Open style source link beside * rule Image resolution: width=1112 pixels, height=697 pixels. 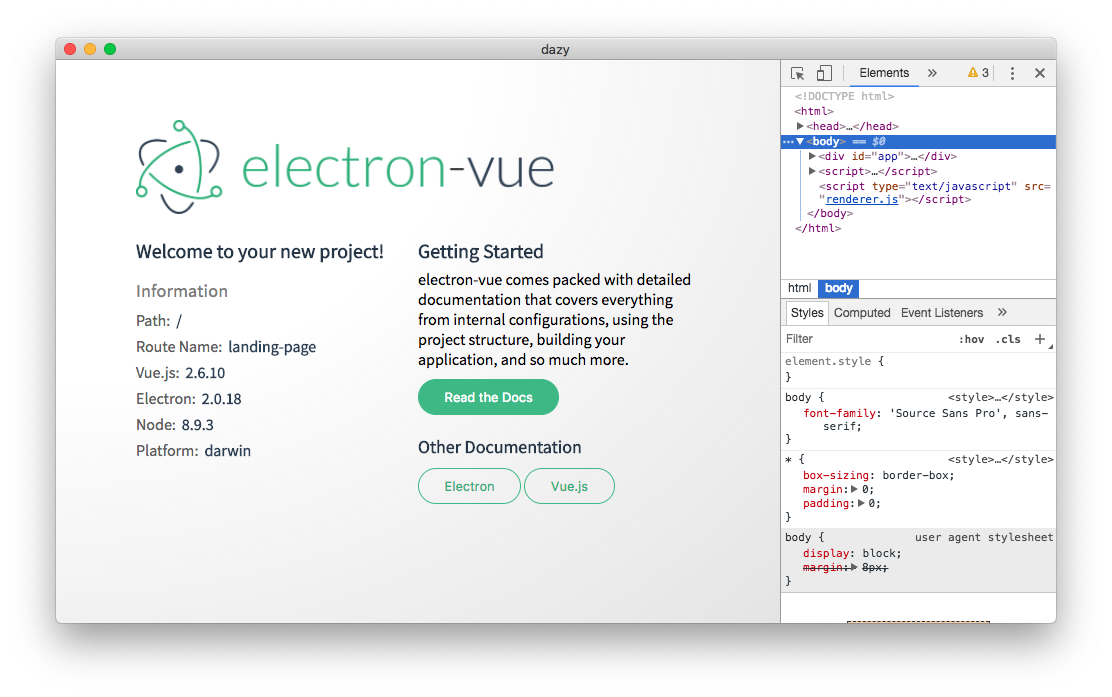1000,459
